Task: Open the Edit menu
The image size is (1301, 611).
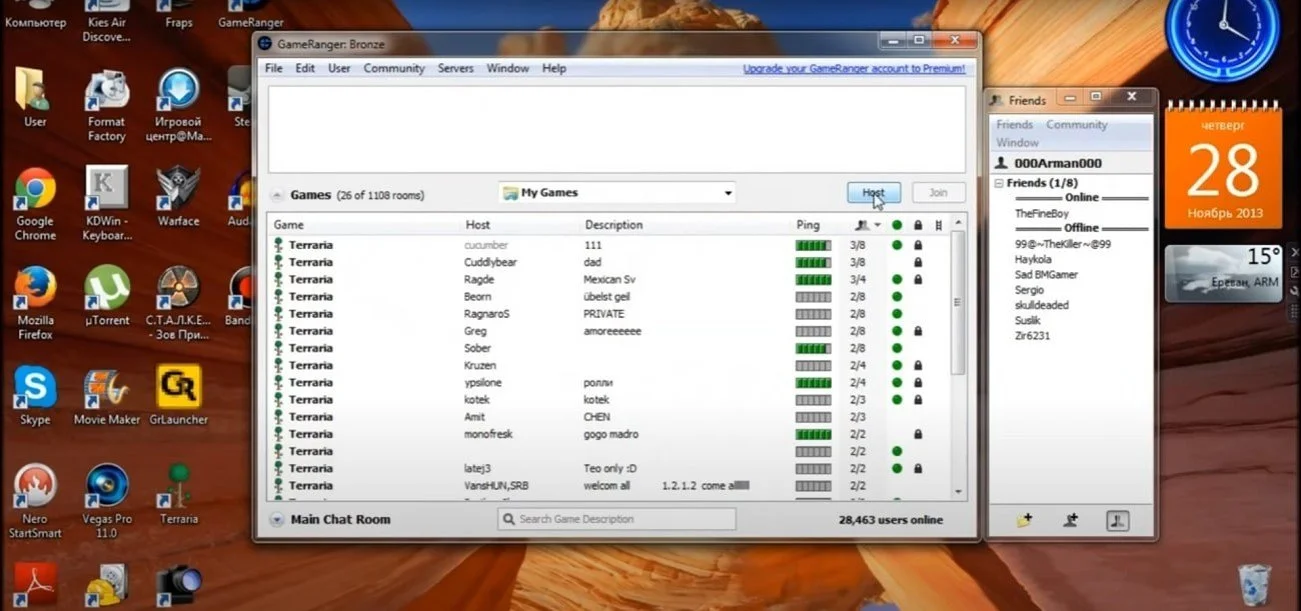Action: coord(305,68)
